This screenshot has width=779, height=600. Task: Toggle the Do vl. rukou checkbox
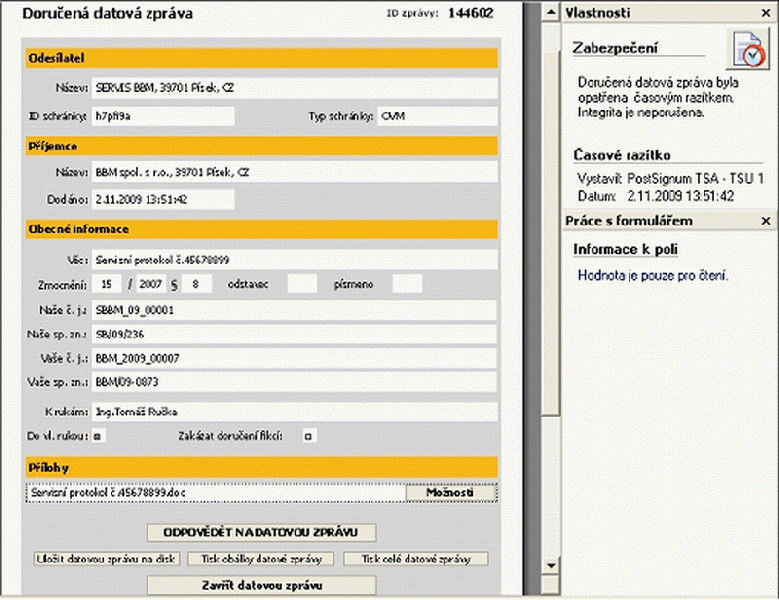[x=98, y=436]
